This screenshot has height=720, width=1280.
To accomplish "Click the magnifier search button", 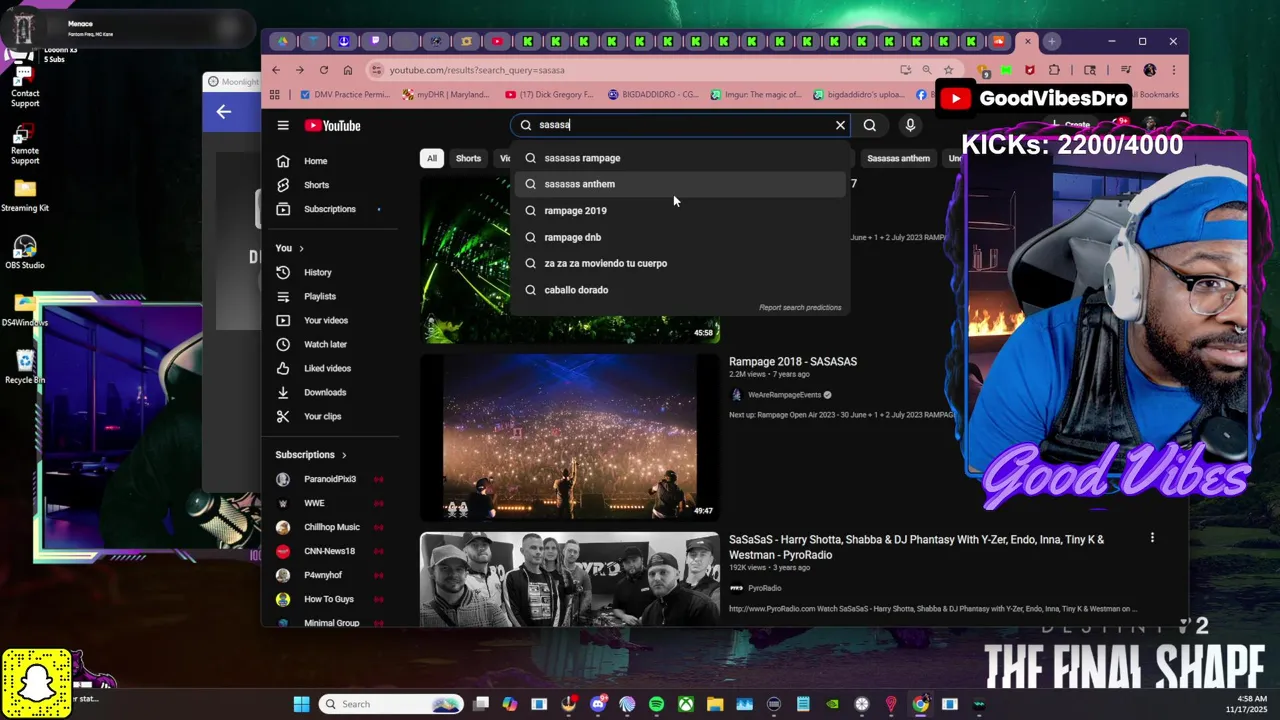I will (870, 125).
